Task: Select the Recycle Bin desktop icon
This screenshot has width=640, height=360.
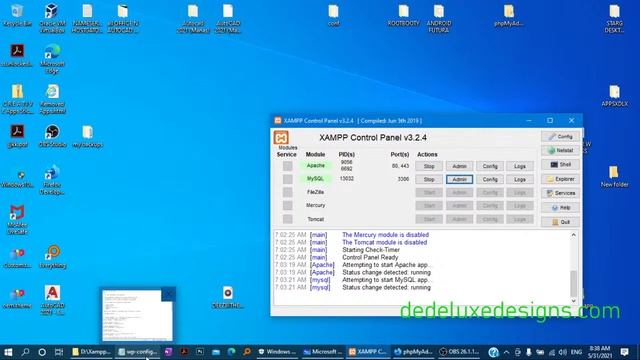Action: (x=17, y=16)
